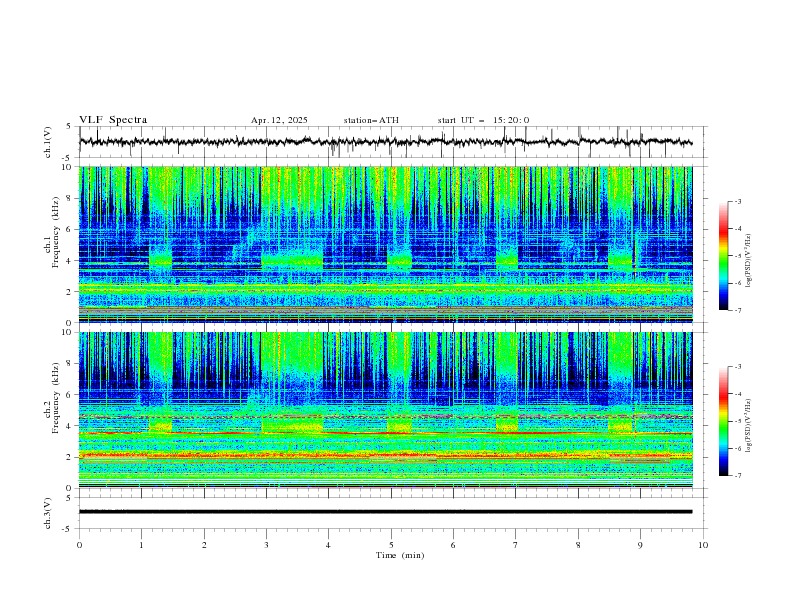Image resolution: width=792 pixels, height=612 pixels.
Task: Click time axis tick label "0"
Action: pos(79,545)
